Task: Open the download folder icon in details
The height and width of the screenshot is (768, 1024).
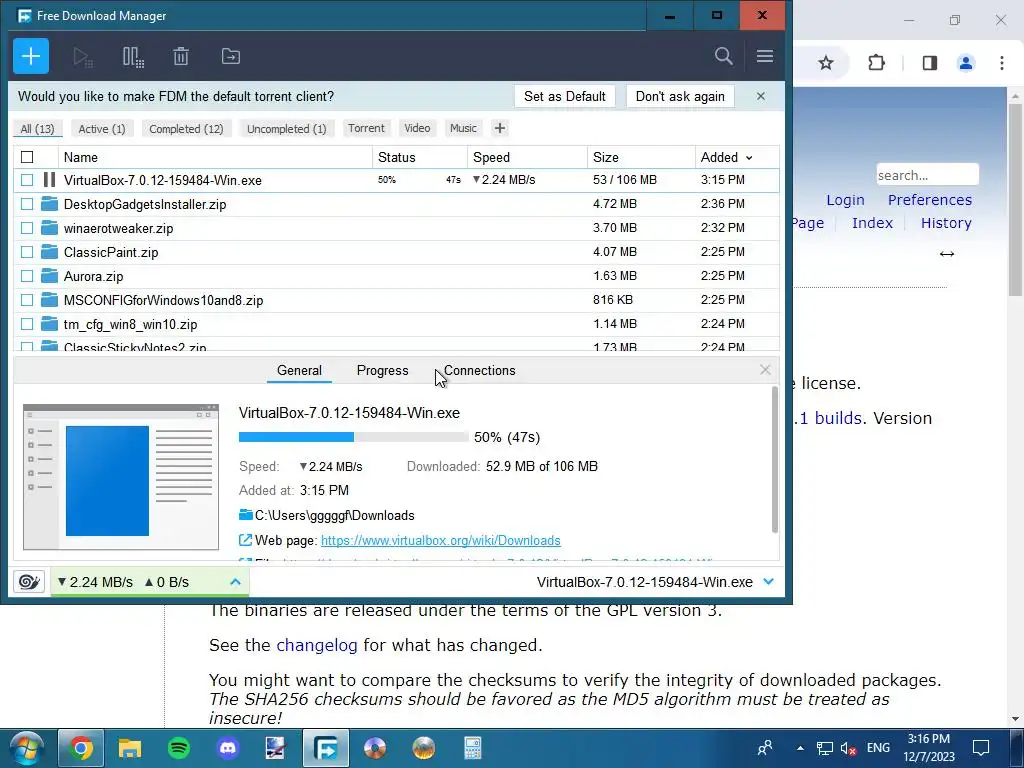Action: pyautogui.click(x=246, y=515)
